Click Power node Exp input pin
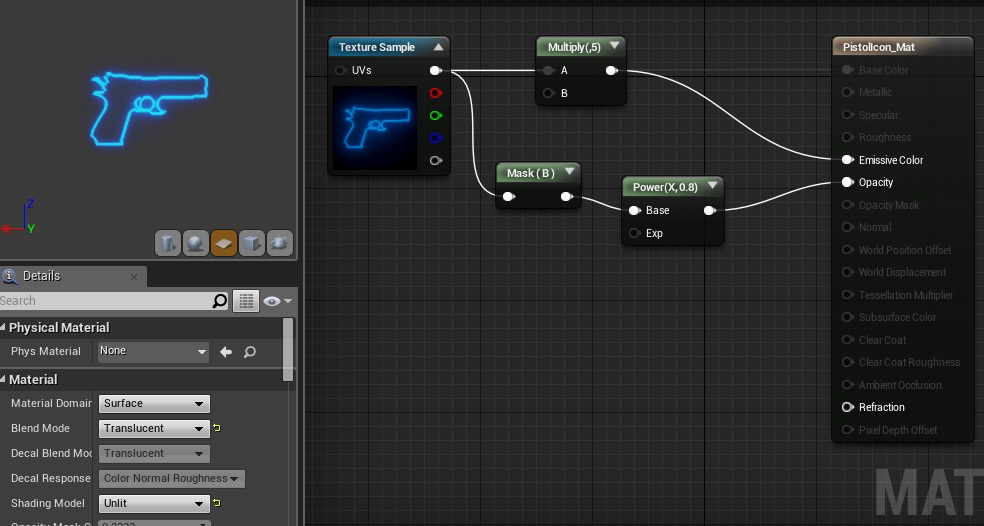Screen dimensions: 984x526 (x=634, y=233)
